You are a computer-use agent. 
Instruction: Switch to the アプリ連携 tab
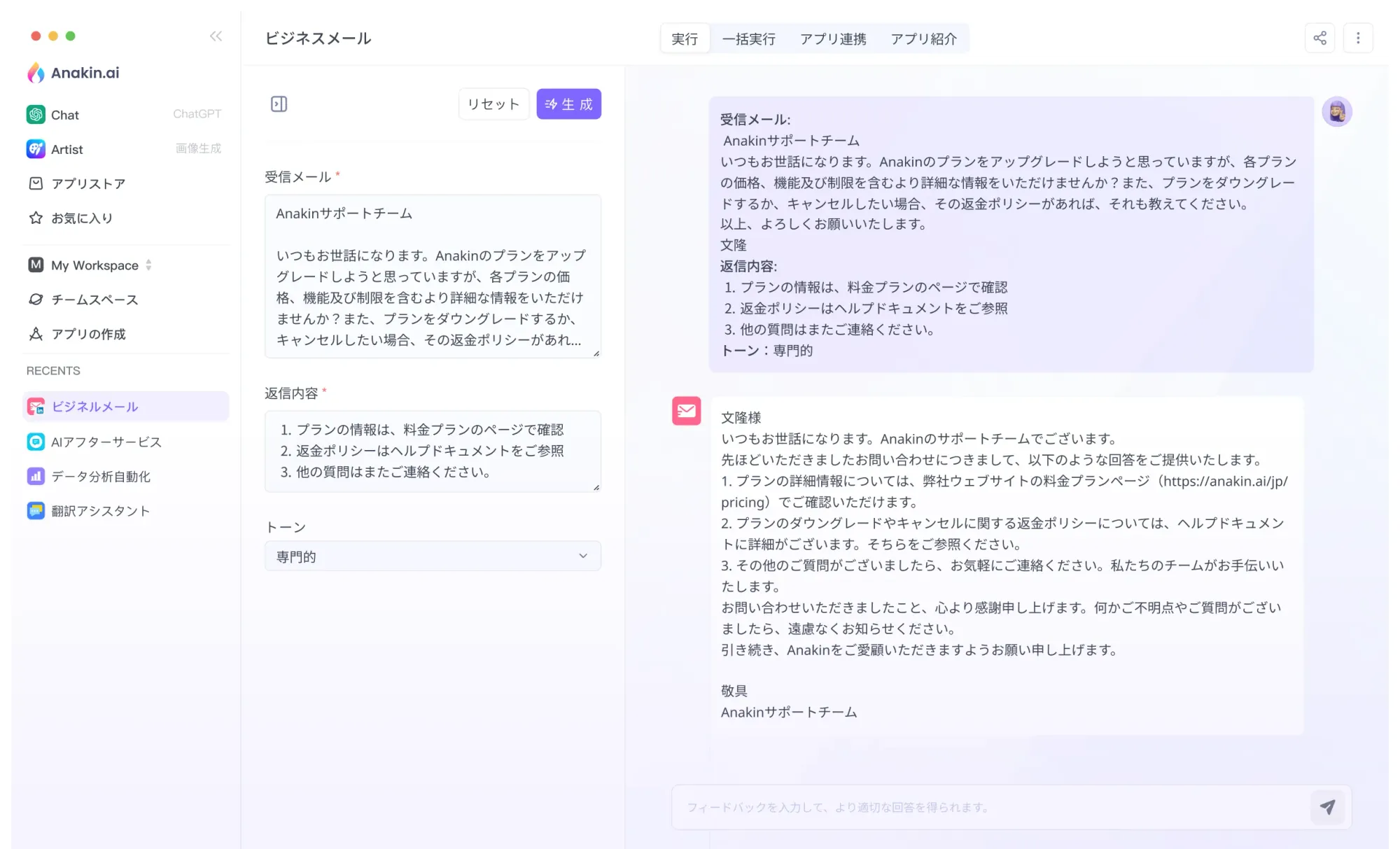833,38
